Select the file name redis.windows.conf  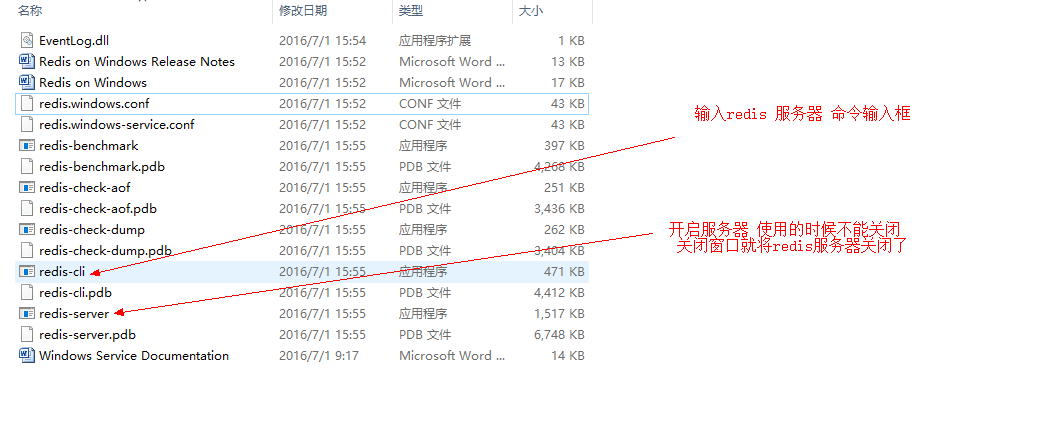click(x=94, y=103)
